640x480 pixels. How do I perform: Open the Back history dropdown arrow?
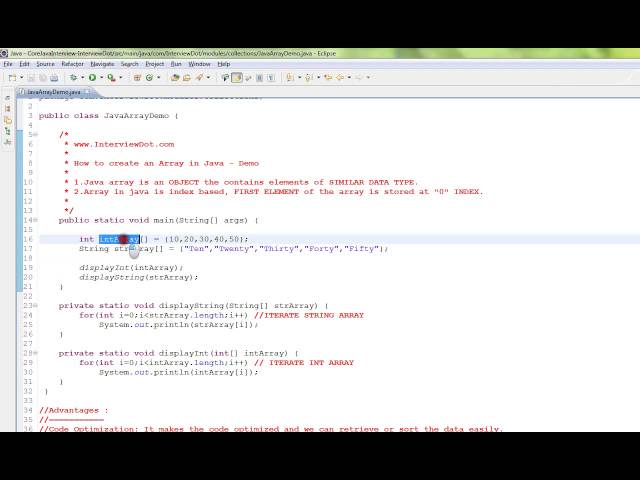point(349,78)
